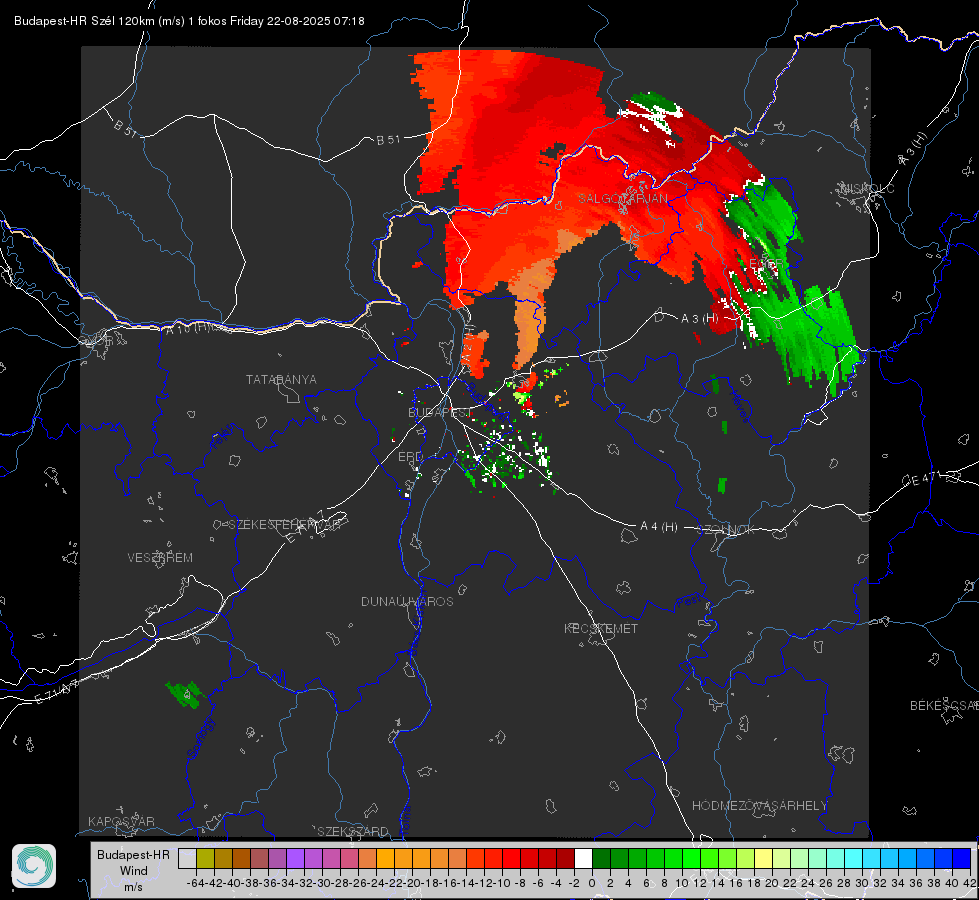
Task: Click the KECSKEMET city label
Action: [601, 629]
